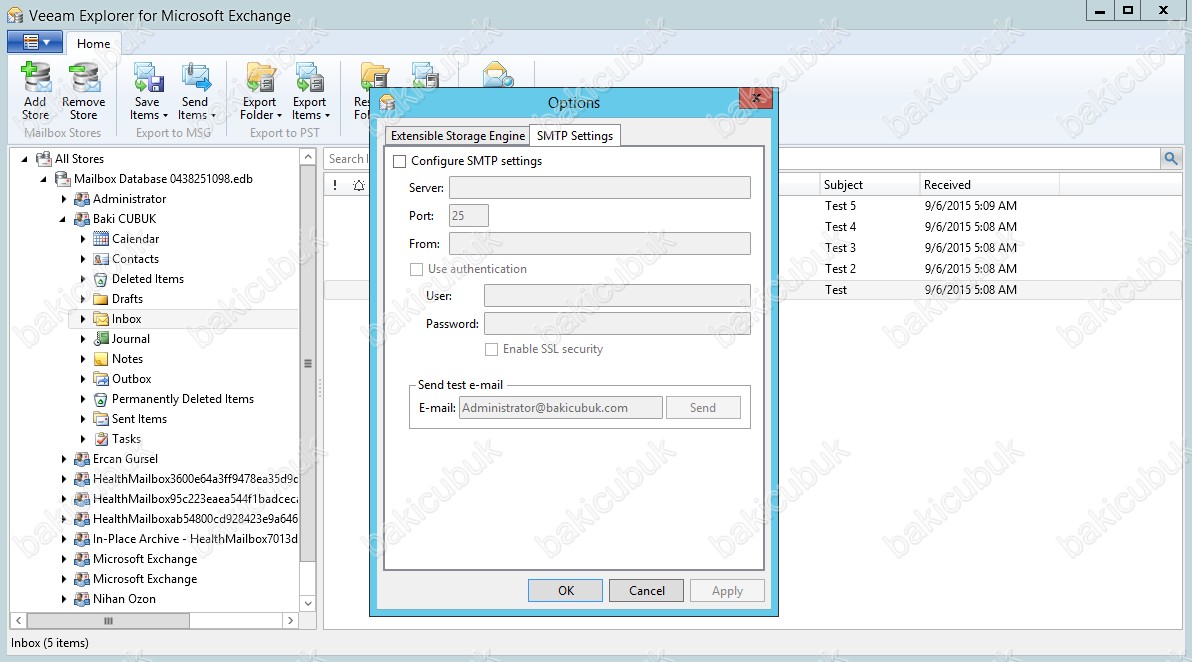Screen dimensions: 1192x662
Task: Click the Export Items ribbon icon
Action: [309, 78]
